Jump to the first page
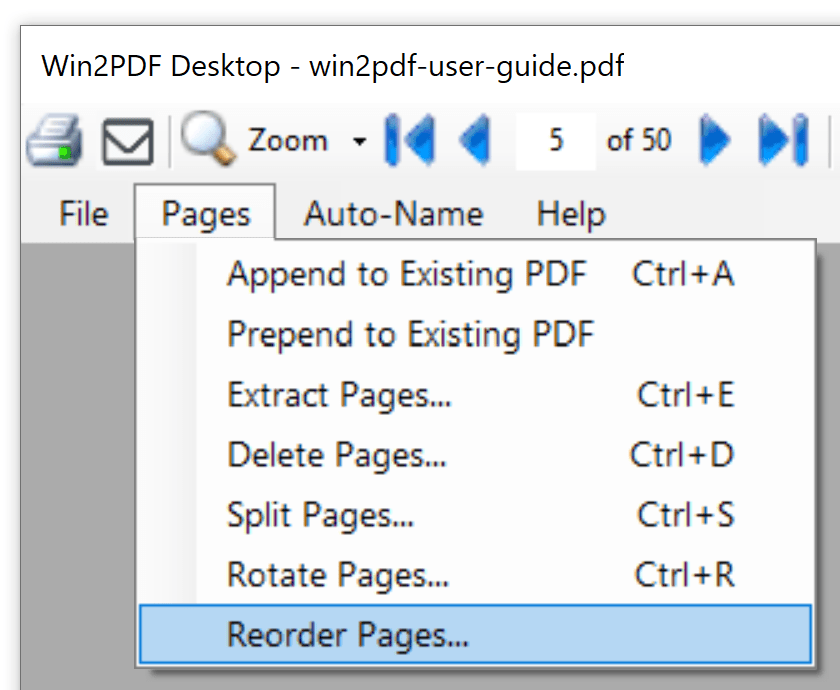 point(409,141)
